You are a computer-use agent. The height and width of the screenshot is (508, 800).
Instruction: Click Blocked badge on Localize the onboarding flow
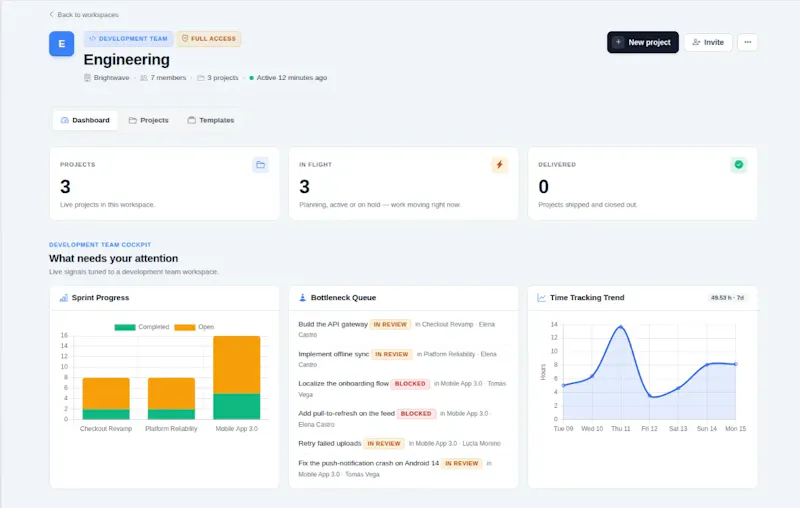point(410,384)
